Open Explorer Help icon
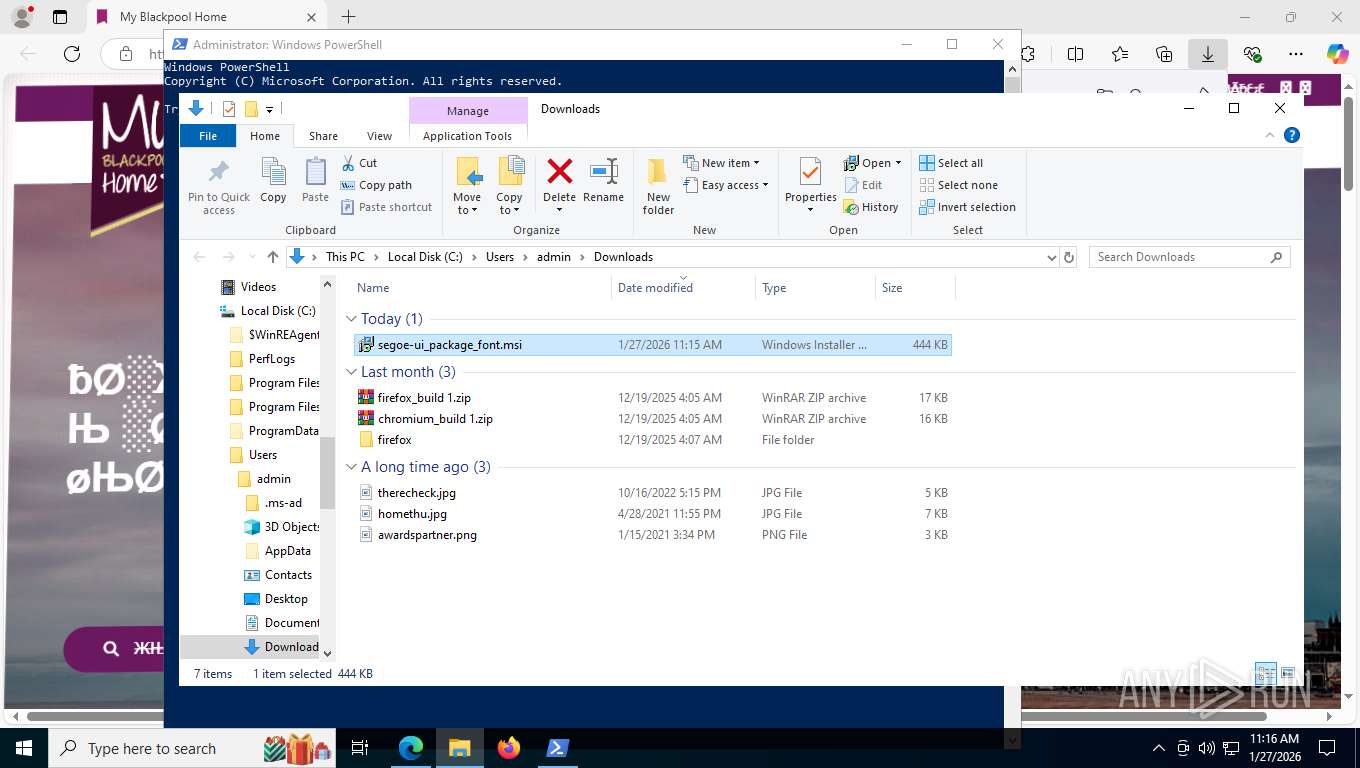This screenshot has width=1360, height=768. [x=1292, y=135]
